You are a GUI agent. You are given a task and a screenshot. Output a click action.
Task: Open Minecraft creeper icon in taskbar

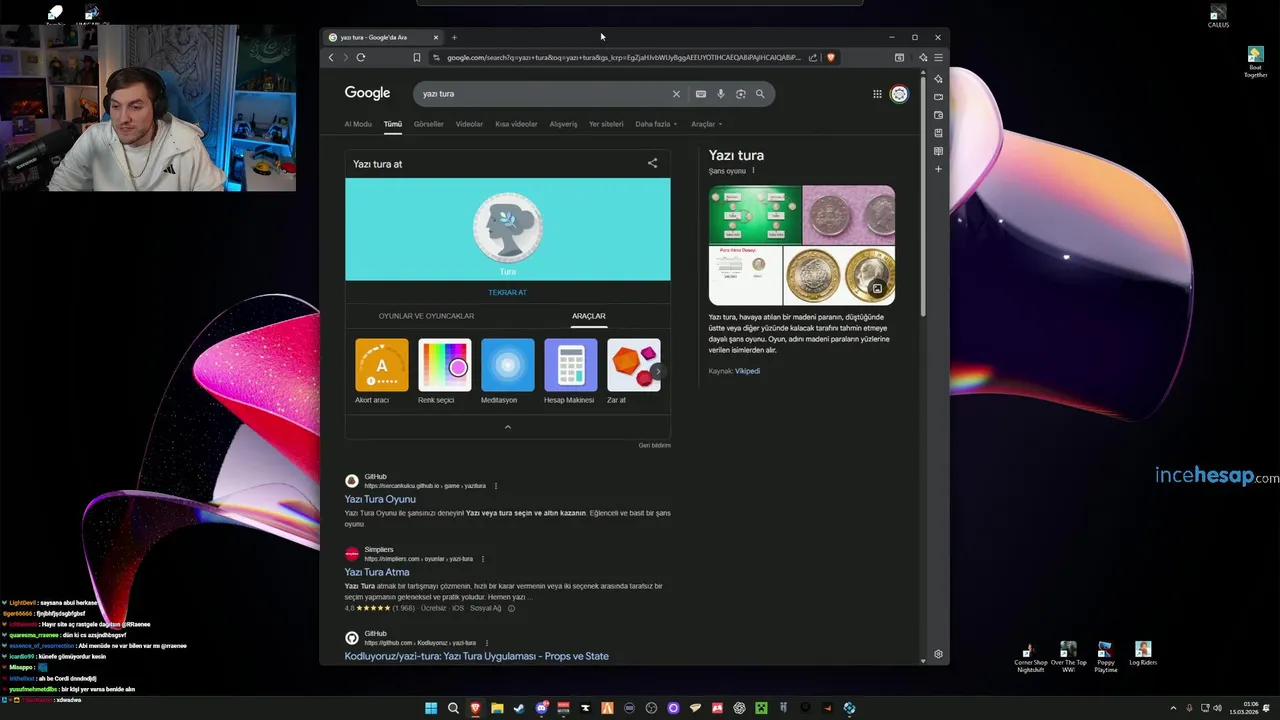761,708
